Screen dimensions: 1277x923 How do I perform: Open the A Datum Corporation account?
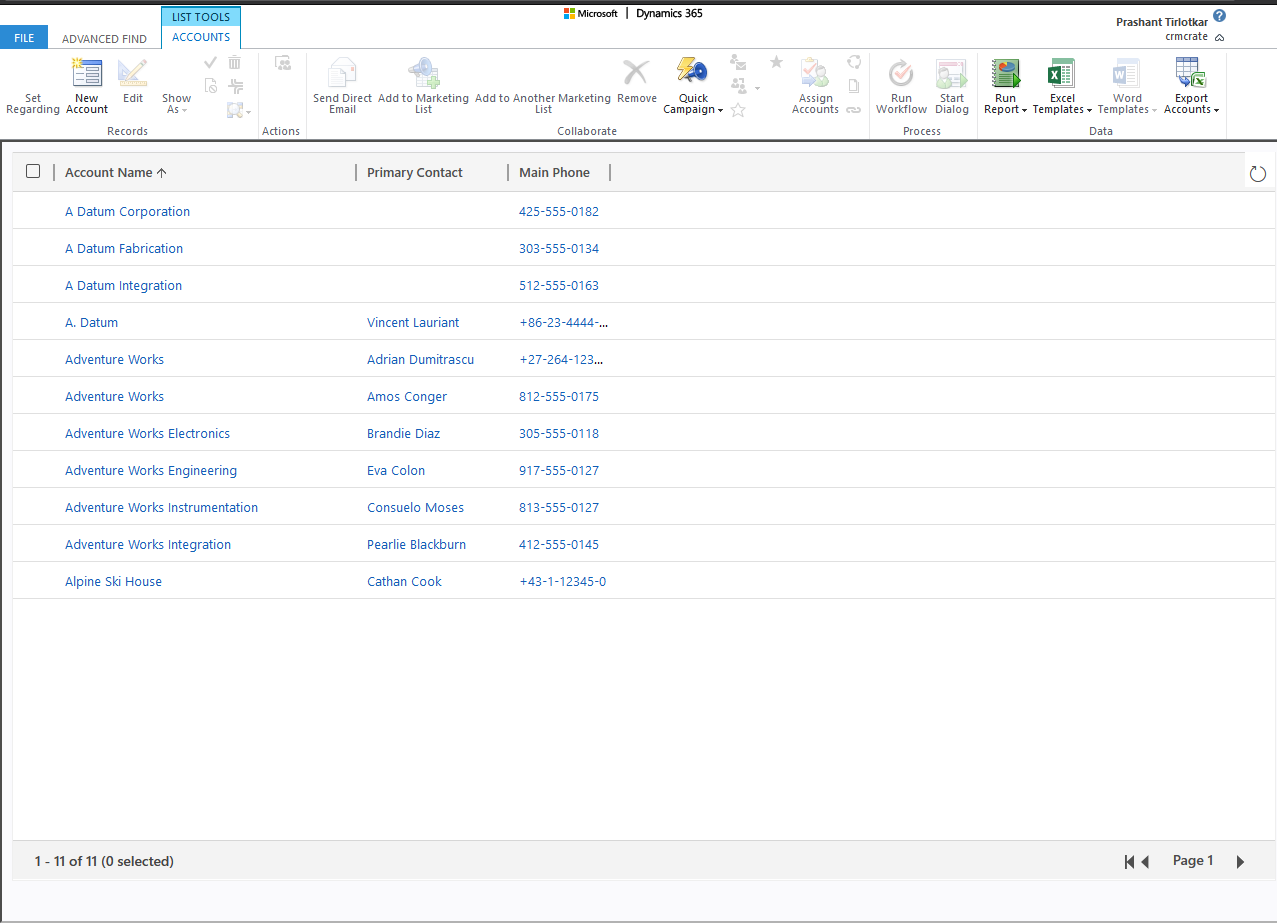127,211
